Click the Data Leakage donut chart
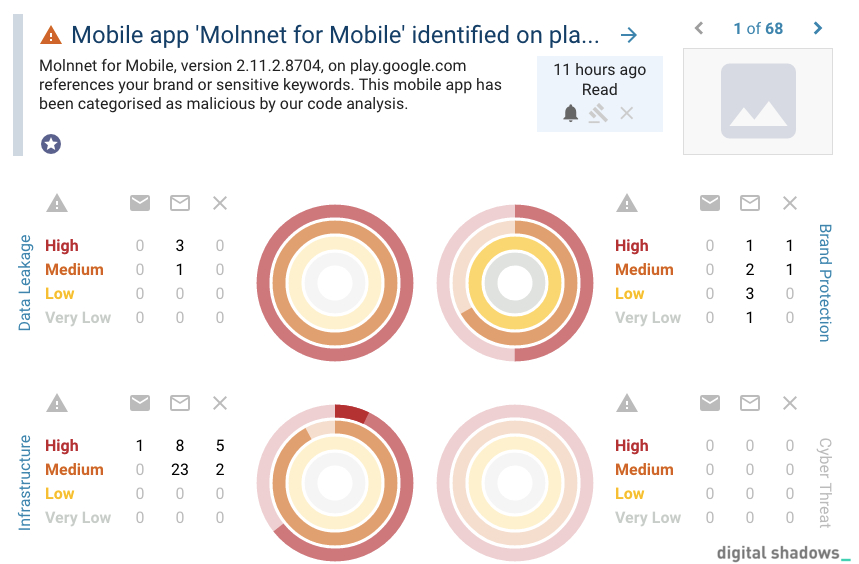 (x=335, y=283)
